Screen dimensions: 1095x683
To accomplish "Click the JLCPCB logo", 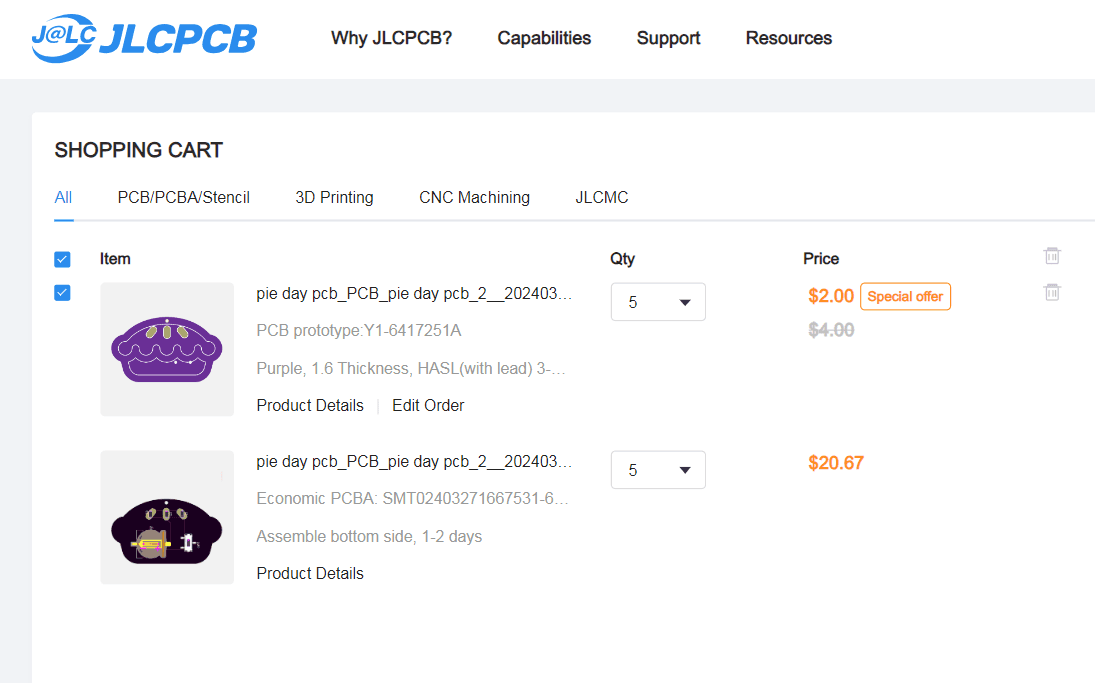I will (x=144, y=38).
